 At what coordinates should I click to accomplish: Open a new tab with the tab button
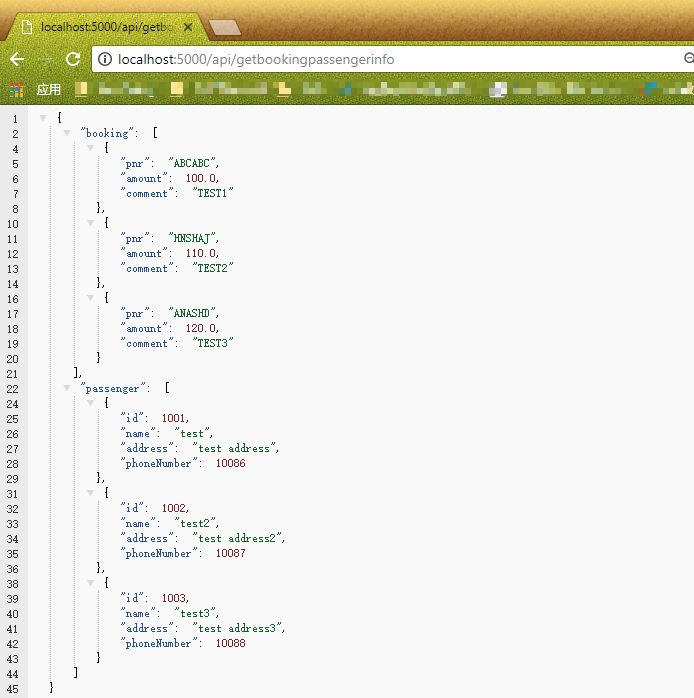pos(225,27)
